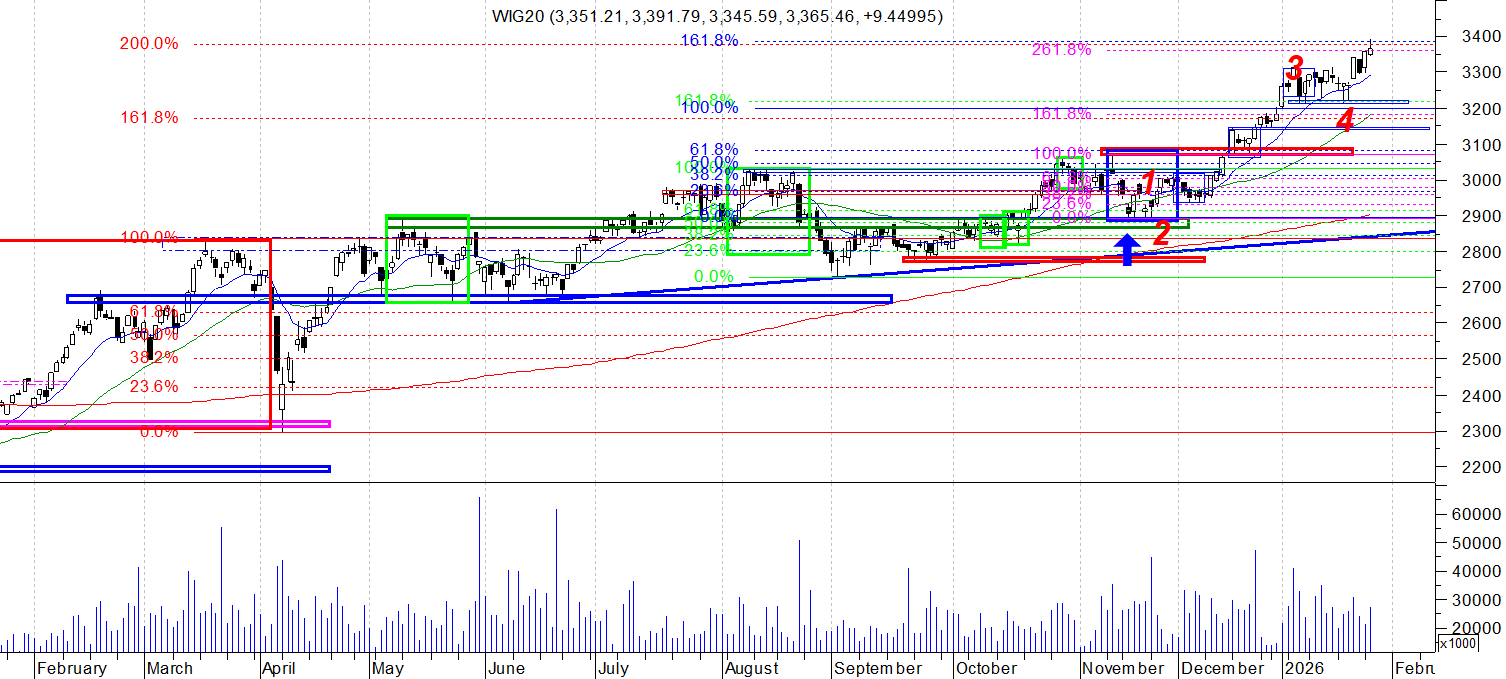This screenshot has width=1506, height=679.
Task: Click the red 23.6% retracement label
Action: point(153,387)
